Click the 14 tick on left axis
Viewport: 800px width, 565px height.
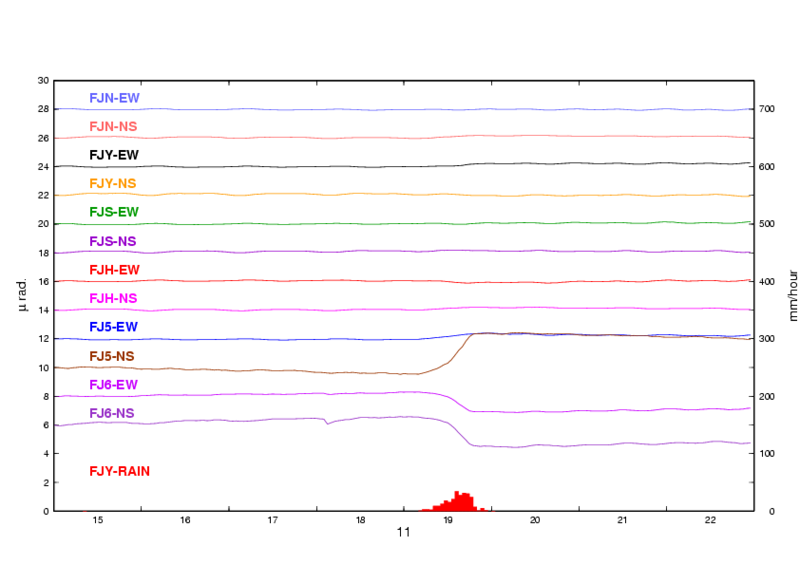(43, 310)
